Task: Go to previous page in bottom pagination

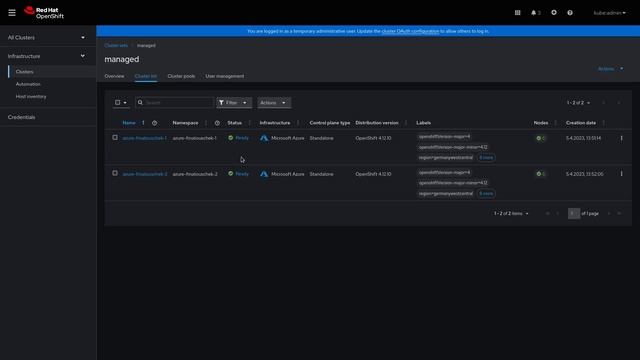Action: coord(558,213)
